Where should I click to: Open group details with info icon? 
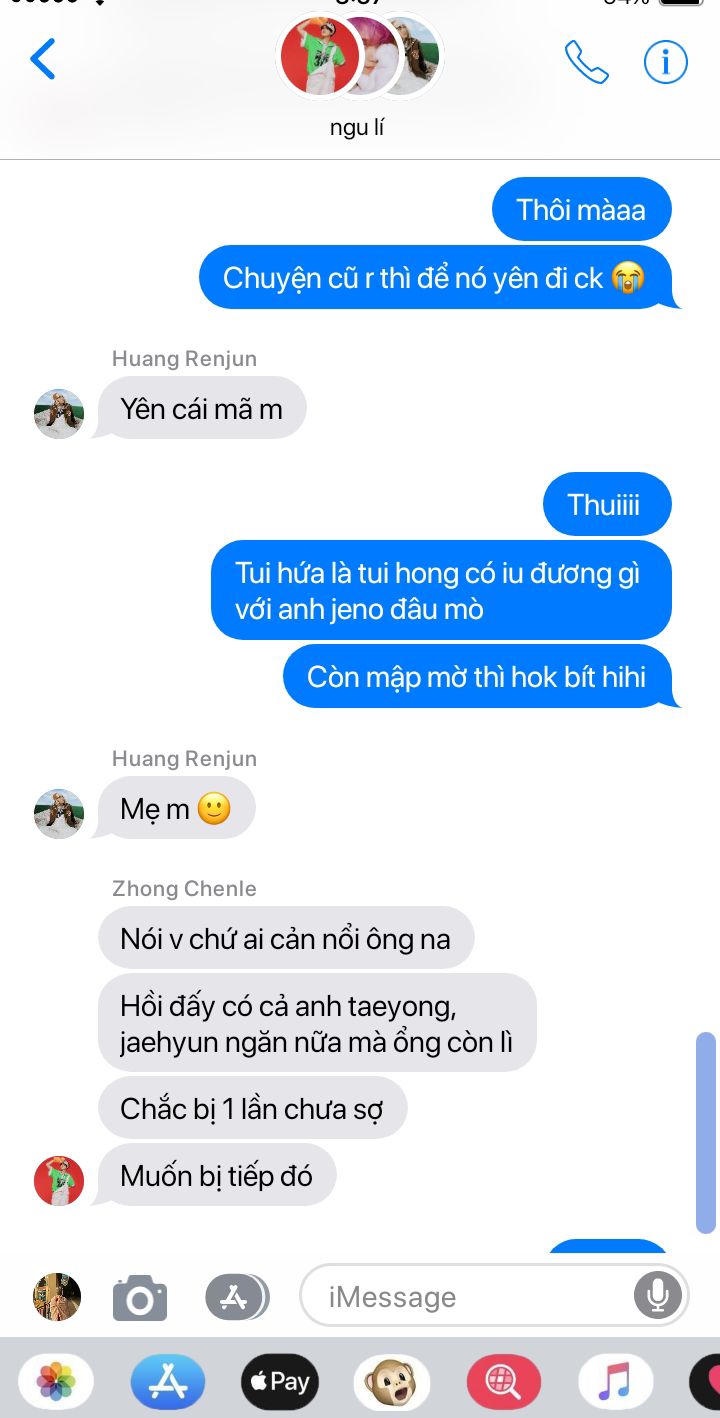click(x=665, y=62)
